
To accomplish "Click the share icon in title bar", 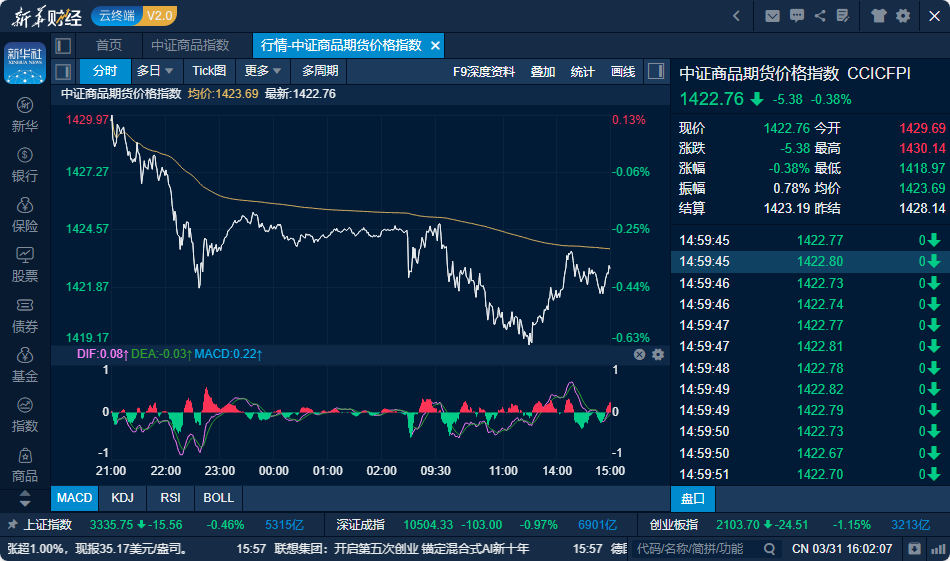I will click(820, 15).
